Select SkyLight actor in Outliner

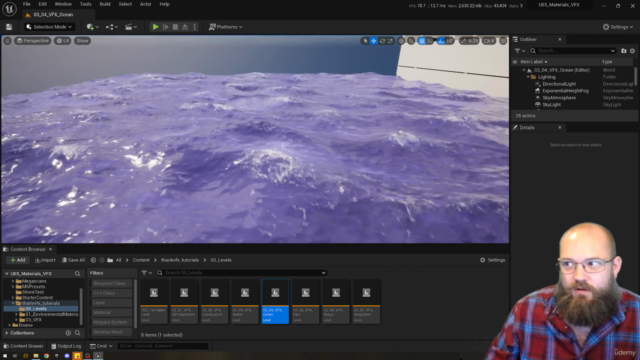click(551, 105)
